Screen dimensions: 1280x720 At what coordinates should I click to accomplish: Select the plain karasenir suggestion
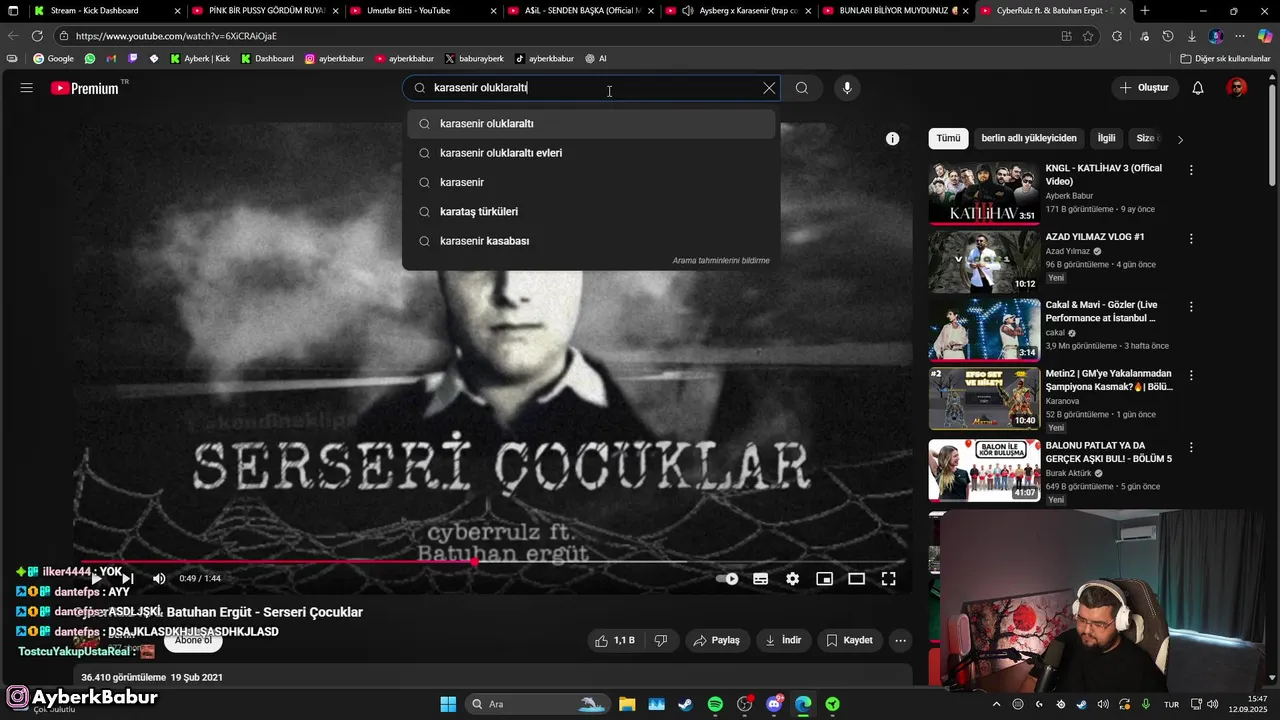point(591,182)
